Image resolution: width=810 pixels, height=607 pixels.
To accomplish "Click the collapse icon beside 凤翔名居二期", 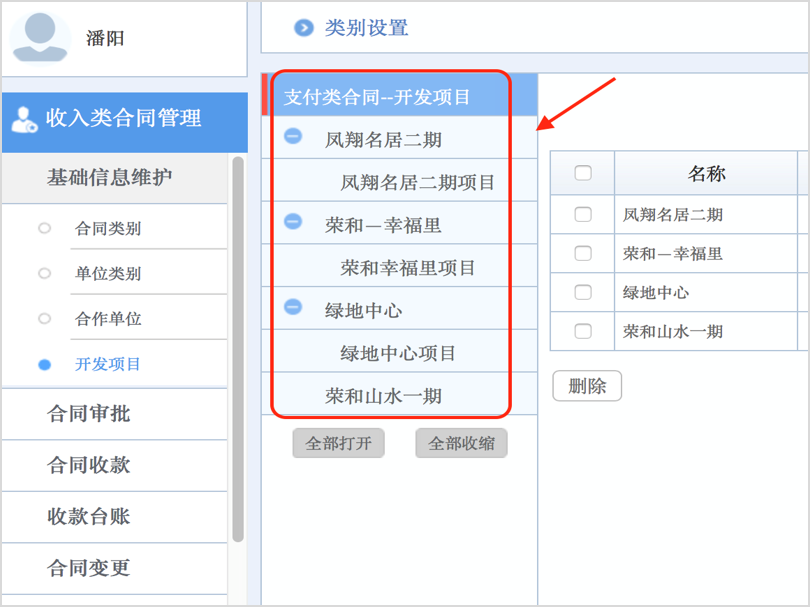I will (292, 137).
